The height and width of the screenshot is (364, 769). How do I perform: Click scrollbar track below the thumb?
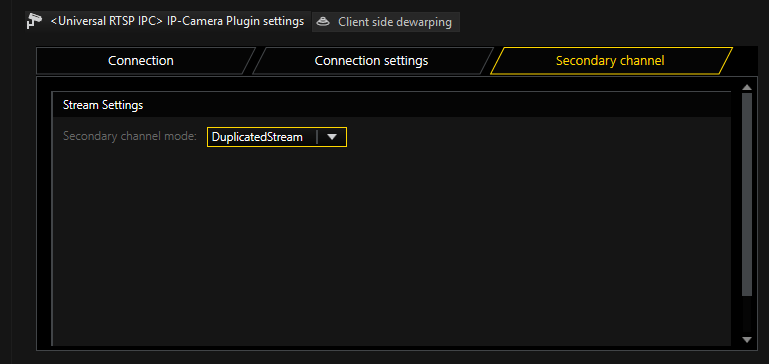tap(747, 315)
